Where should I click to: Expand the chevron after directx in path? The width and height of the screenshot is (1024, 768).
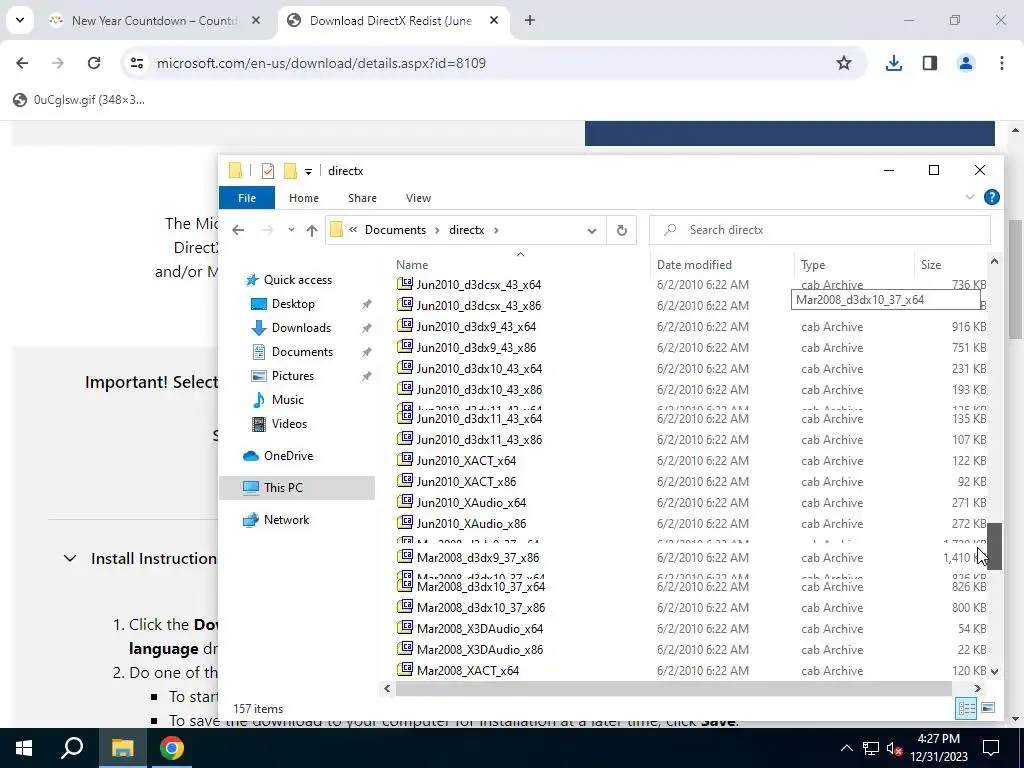click(x=496, y=230)
